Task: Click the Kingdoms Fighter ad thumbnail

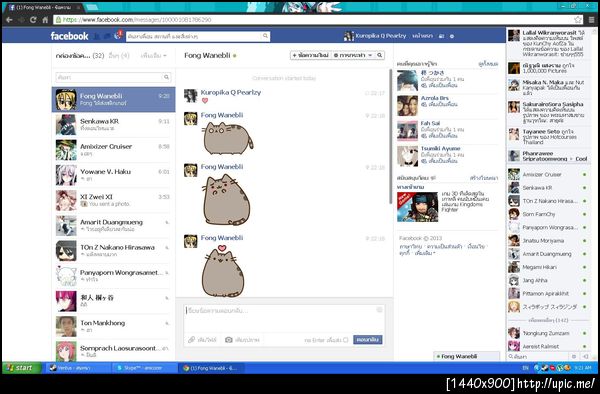Action: coord(417,207)
